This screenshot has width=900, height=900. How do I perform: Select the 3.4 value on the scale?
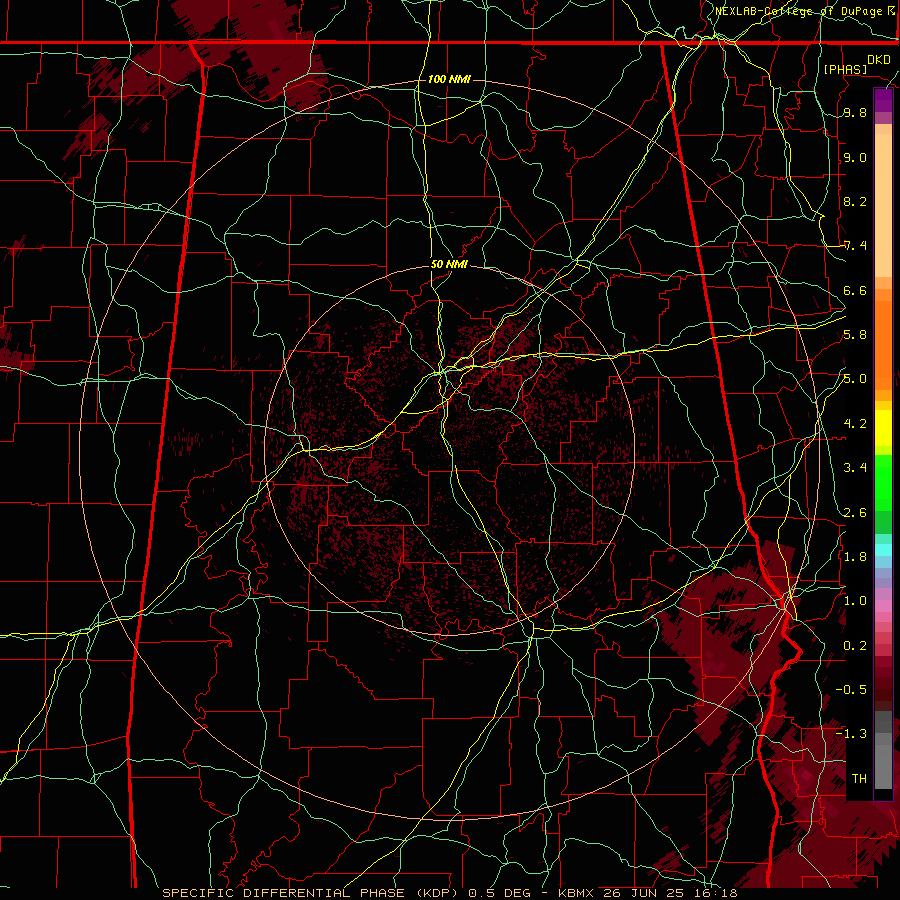pos(855,468)
